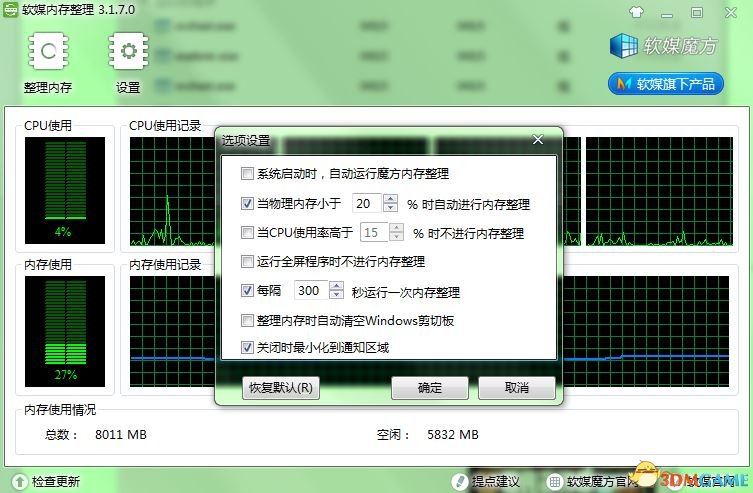This screenshot has width=753, height=493.
Task: Open 软媒旗下产品 products button
Action: pyautogui.click(x=666, y=84)
